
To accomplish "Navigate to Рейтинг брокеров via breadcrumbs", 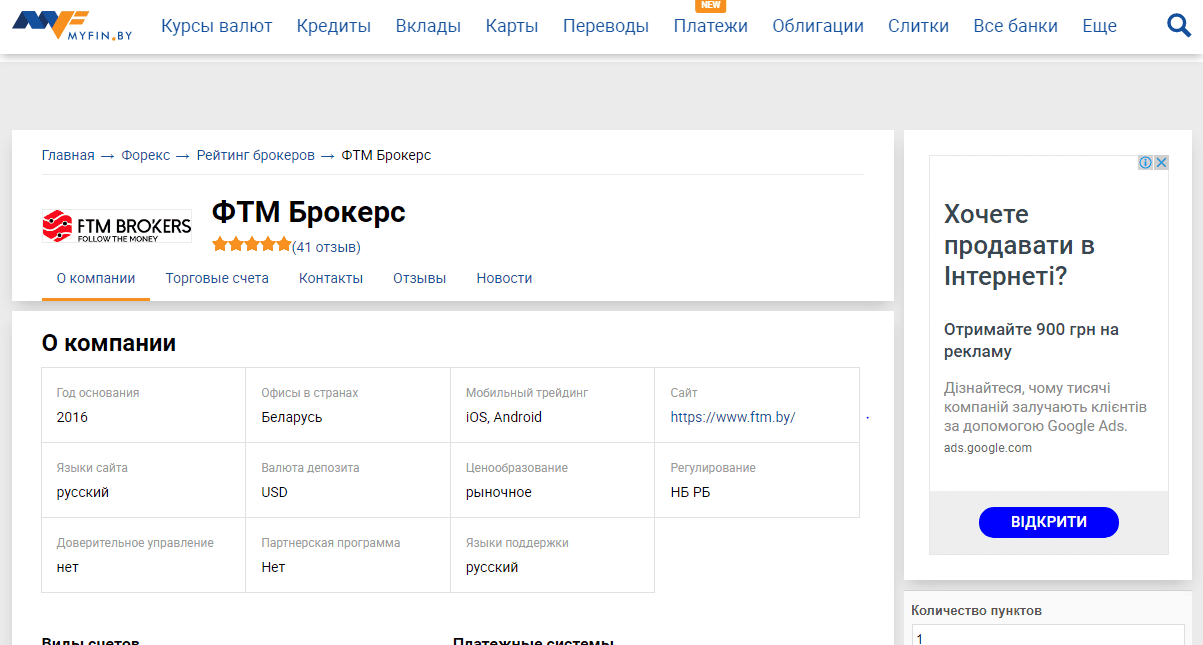I will click(254, 155).
